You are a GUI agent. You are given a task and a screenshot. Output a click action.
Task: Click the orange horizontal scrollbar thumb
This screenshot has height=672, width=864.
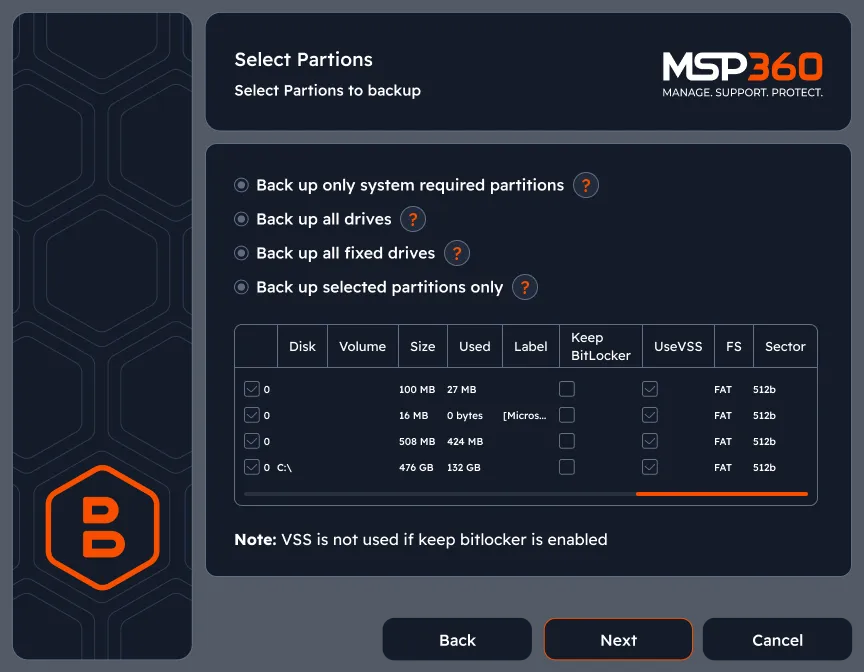pyautogui.click(x=722, y=494)
